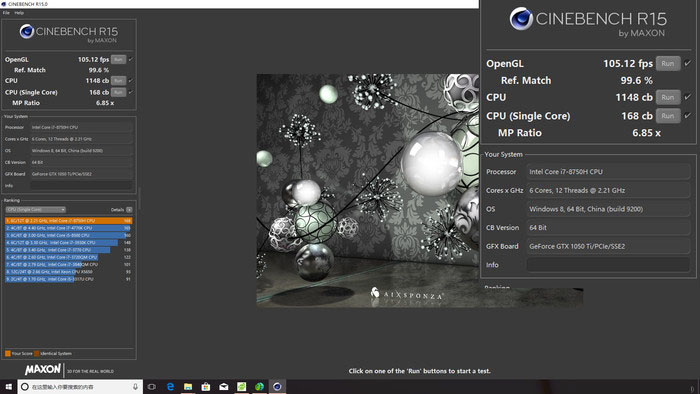The image size is (700, 394).
Task: Select ranking row 7 Core i7-3840QM
Action: click(68, 265)
